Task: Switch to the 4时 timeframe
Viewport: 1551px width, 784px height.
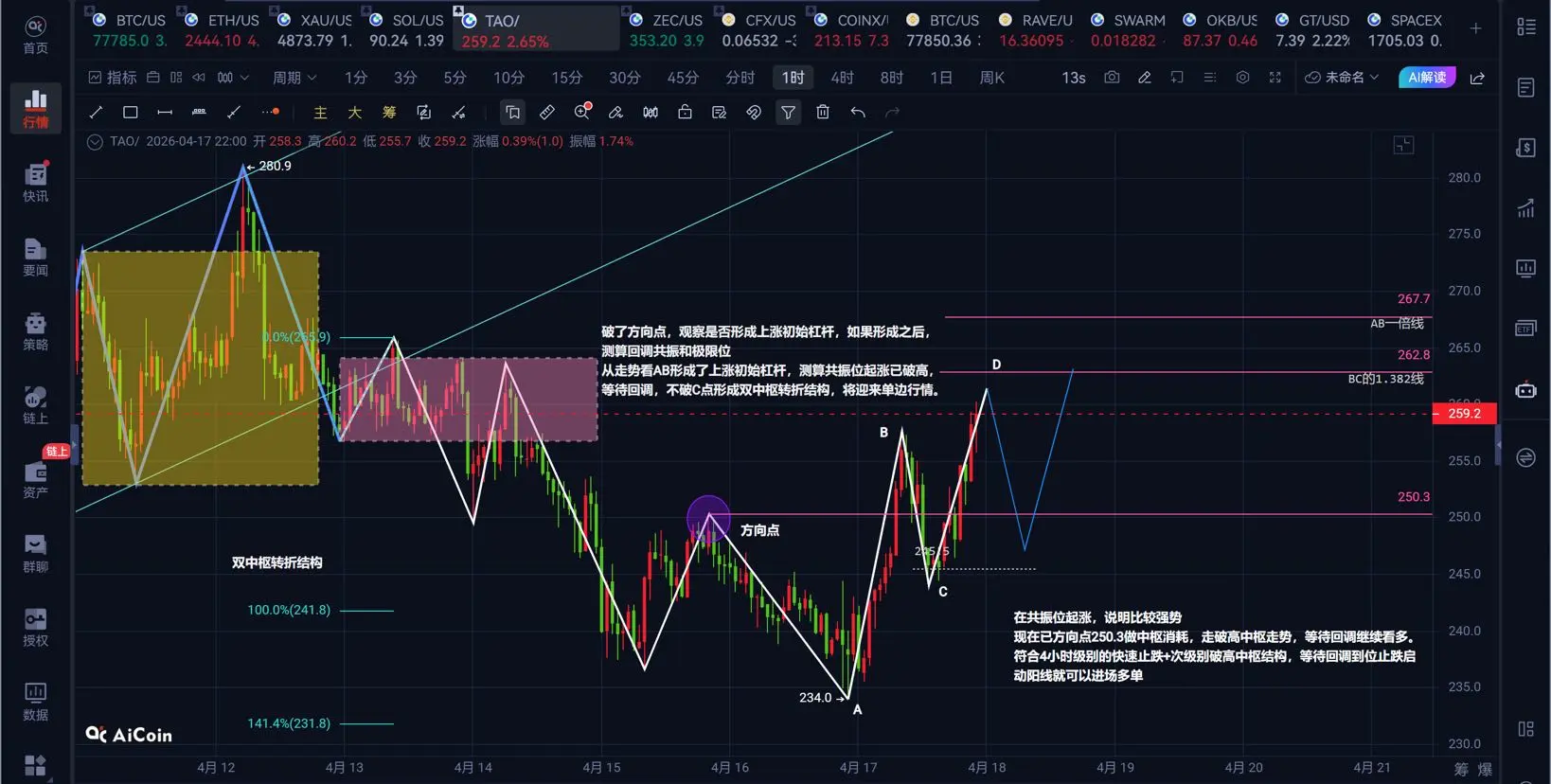Action: pos(842,78)
